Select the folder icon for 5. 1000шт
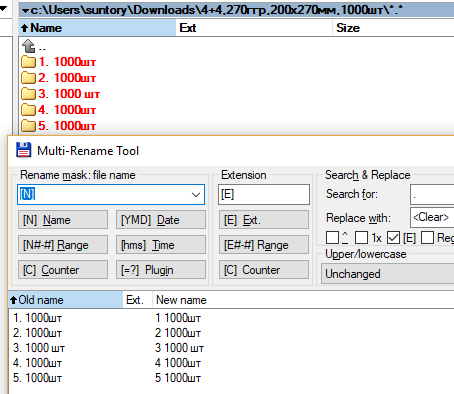Viewport: 454px width, 394px height. point(28,126)
